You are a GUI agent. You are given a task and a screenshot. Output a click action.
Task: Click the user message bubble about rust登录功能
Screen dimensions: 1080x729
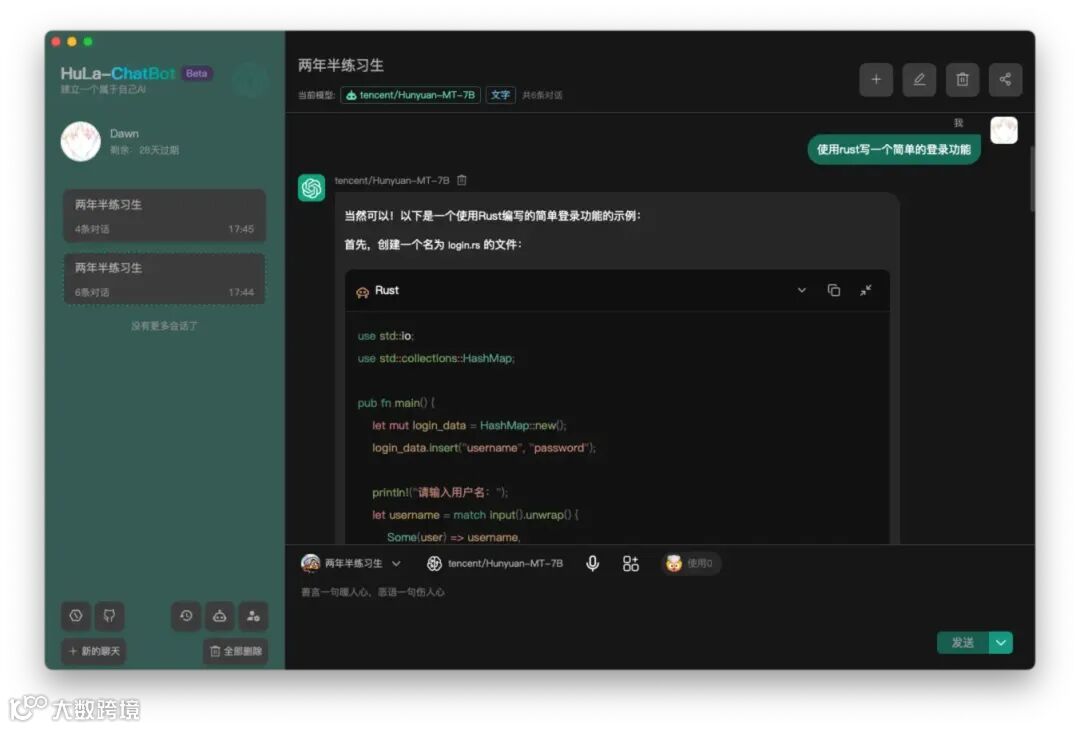click(x=893, y=150)
